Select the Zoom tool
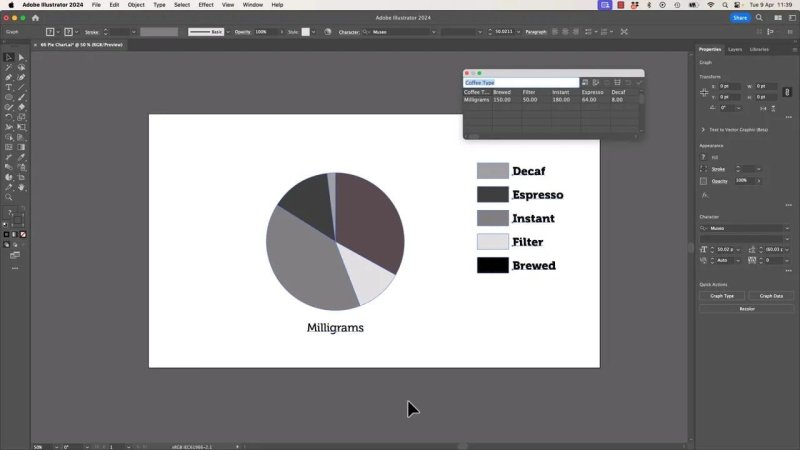800x450 pixels. [x=9, y=197]
